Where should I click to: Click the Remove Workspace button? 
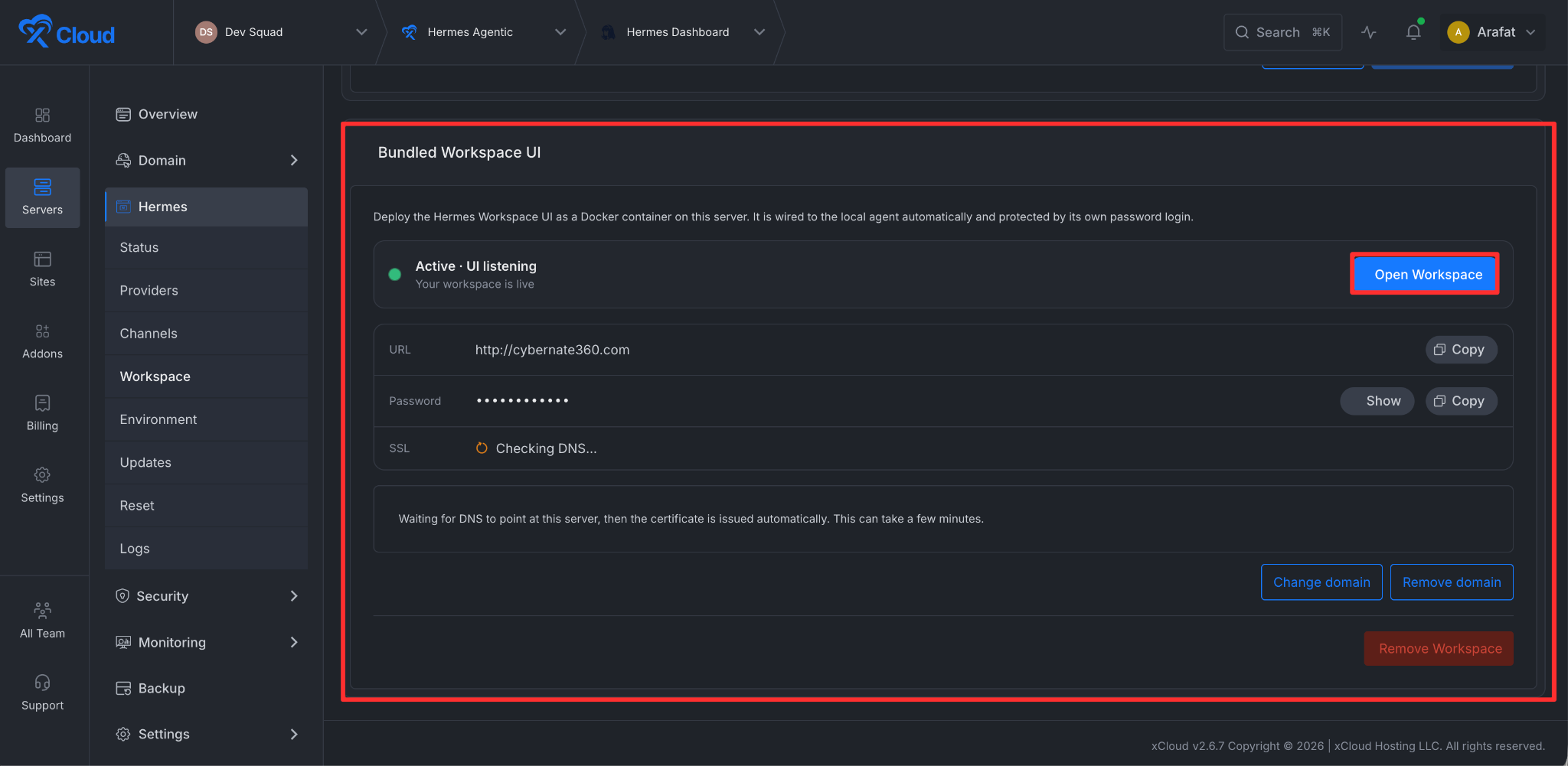[x=1439, y=648]
